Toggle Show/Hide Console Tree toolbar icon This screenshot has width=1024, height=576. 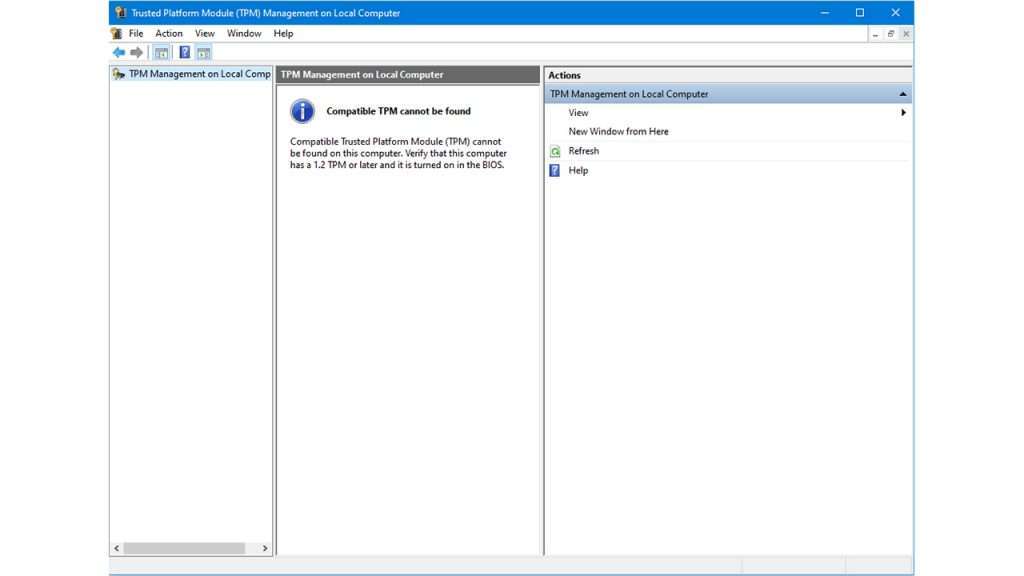tap(161, 53)
